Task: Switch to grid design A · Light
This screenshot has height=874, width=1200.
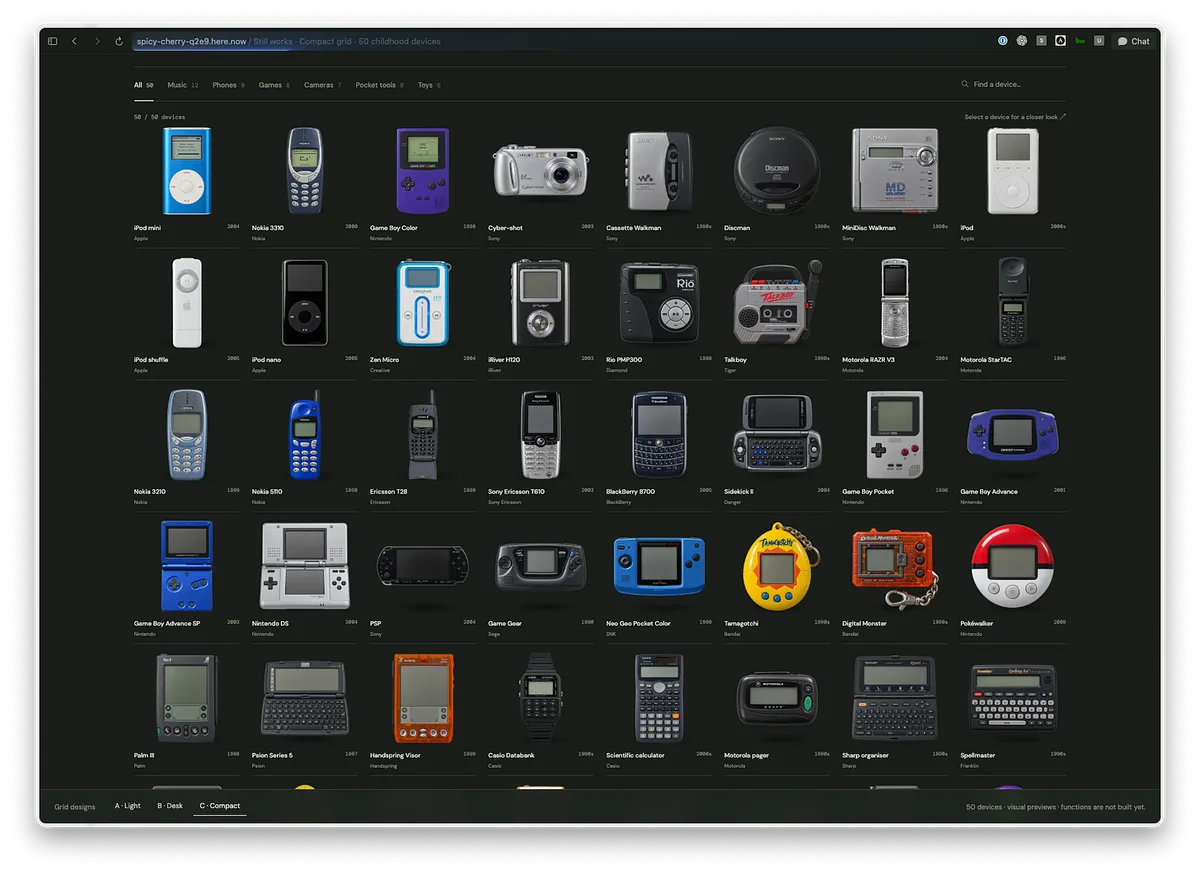Action: click(x=128, y=806)
